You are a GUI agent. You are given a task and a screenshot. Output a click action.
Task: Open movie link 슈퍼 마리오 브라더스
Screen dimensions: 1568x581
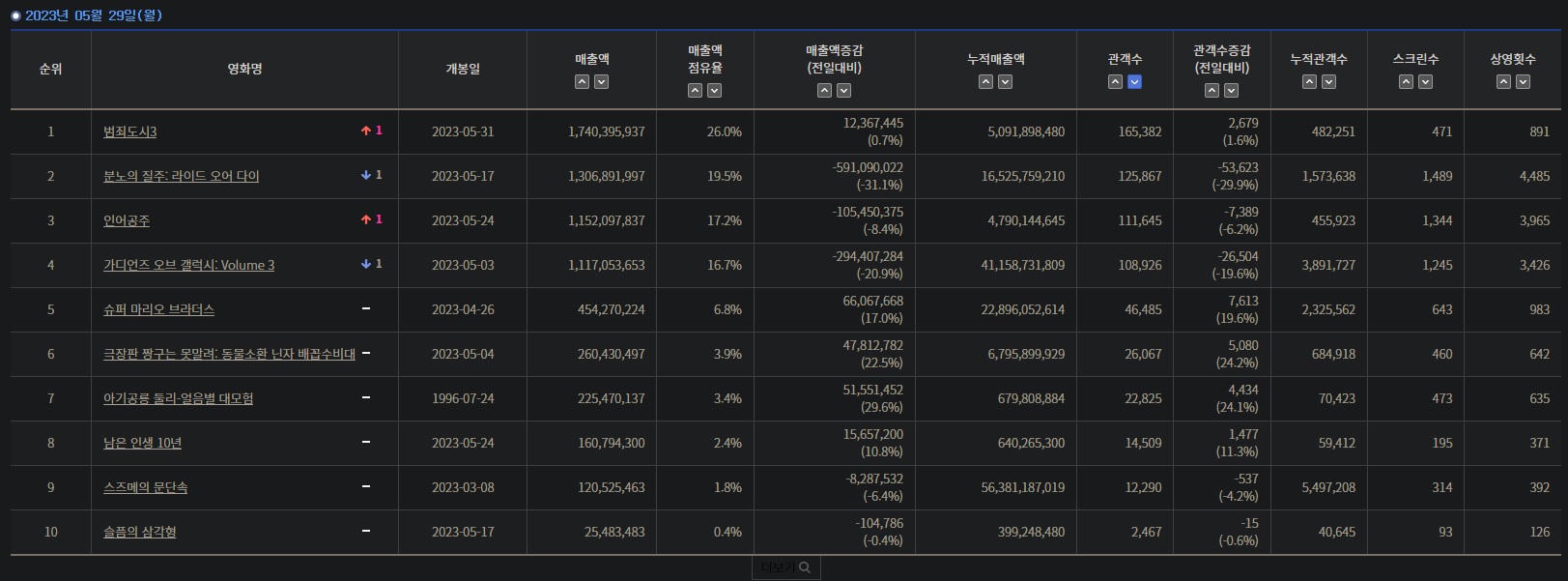coord(158,309)
